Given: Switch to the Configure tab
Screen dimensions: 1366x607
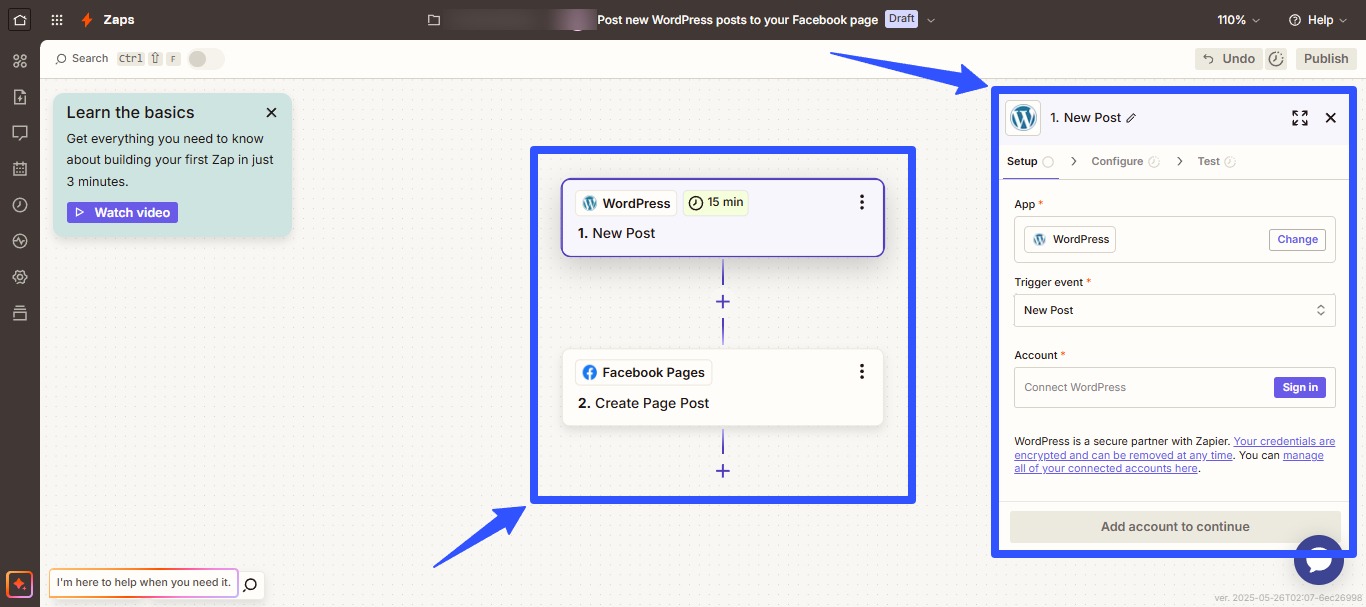Looking at the screenshot, I should click(x=1117, y=161).
